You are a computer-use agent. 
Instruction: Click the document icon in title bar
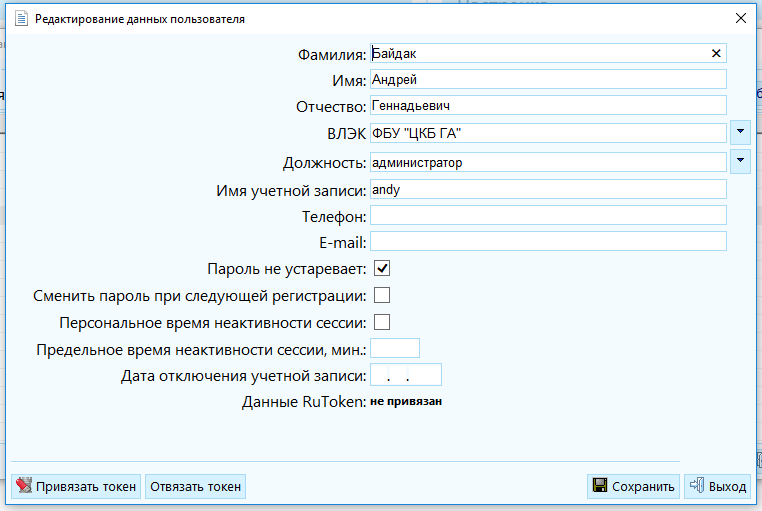pyautogui.click(x=21, y=19)
